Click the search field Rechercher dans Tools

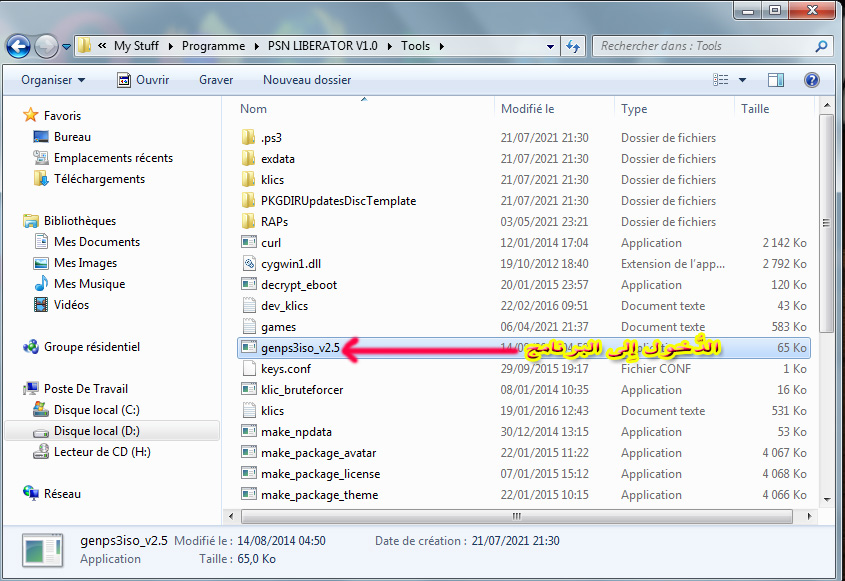click(x=705, y=46)
